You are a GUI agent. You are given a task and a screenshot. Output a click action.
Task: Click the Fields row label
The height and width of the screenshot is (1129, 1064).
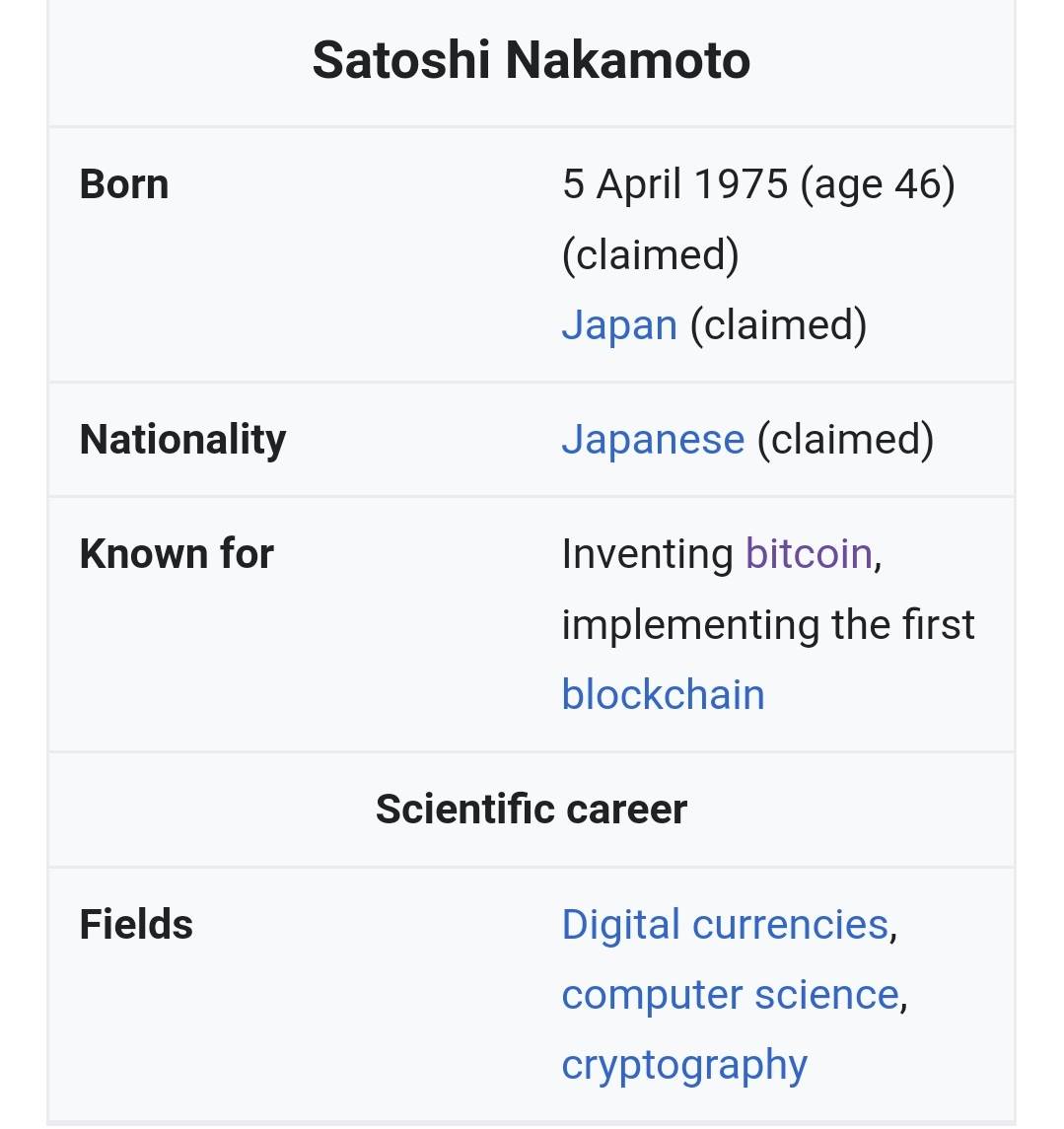pos(136,924)
